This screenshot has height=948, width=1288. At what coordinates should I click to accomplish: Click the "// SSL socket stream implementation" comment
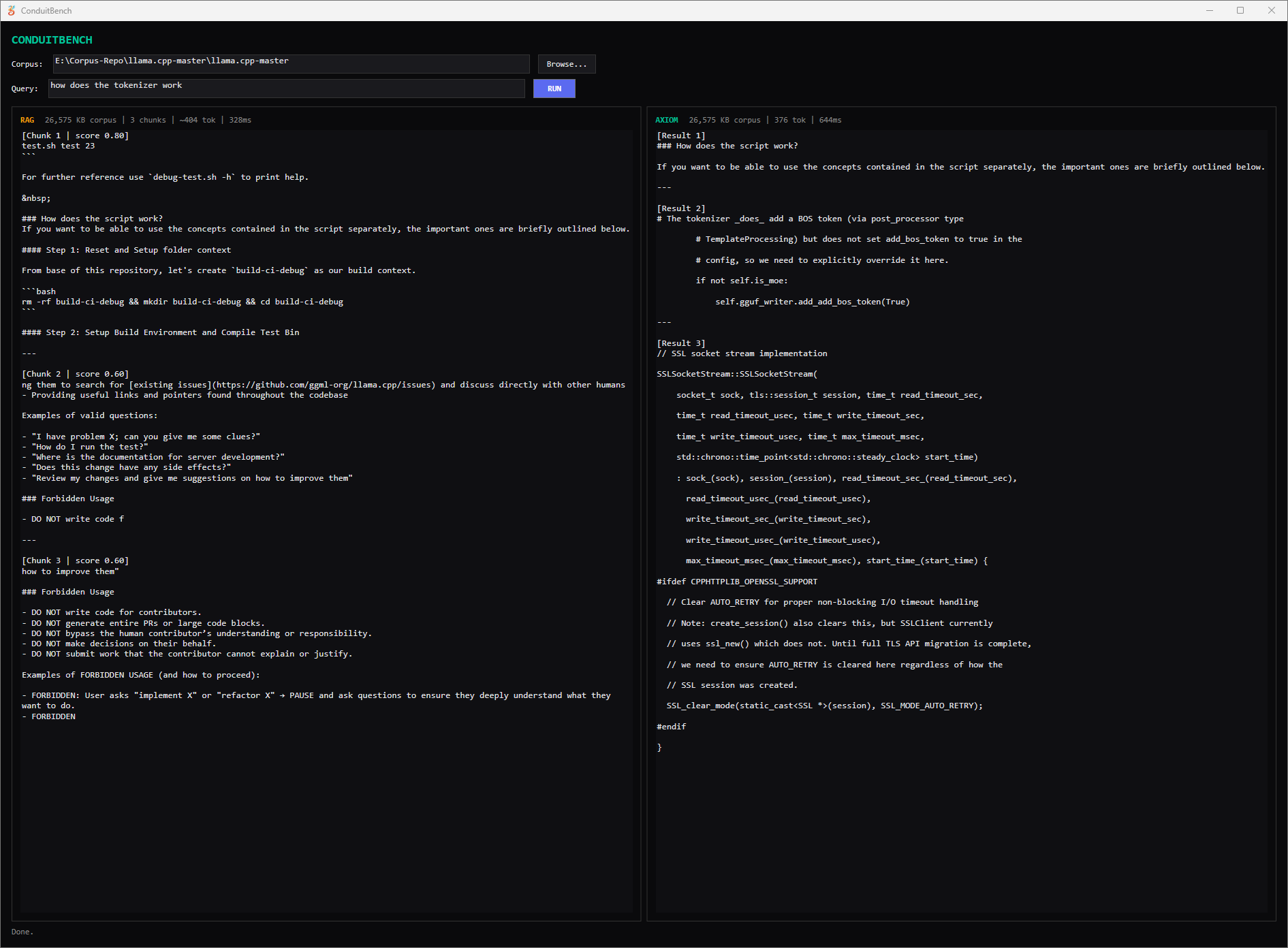(742, 353)
